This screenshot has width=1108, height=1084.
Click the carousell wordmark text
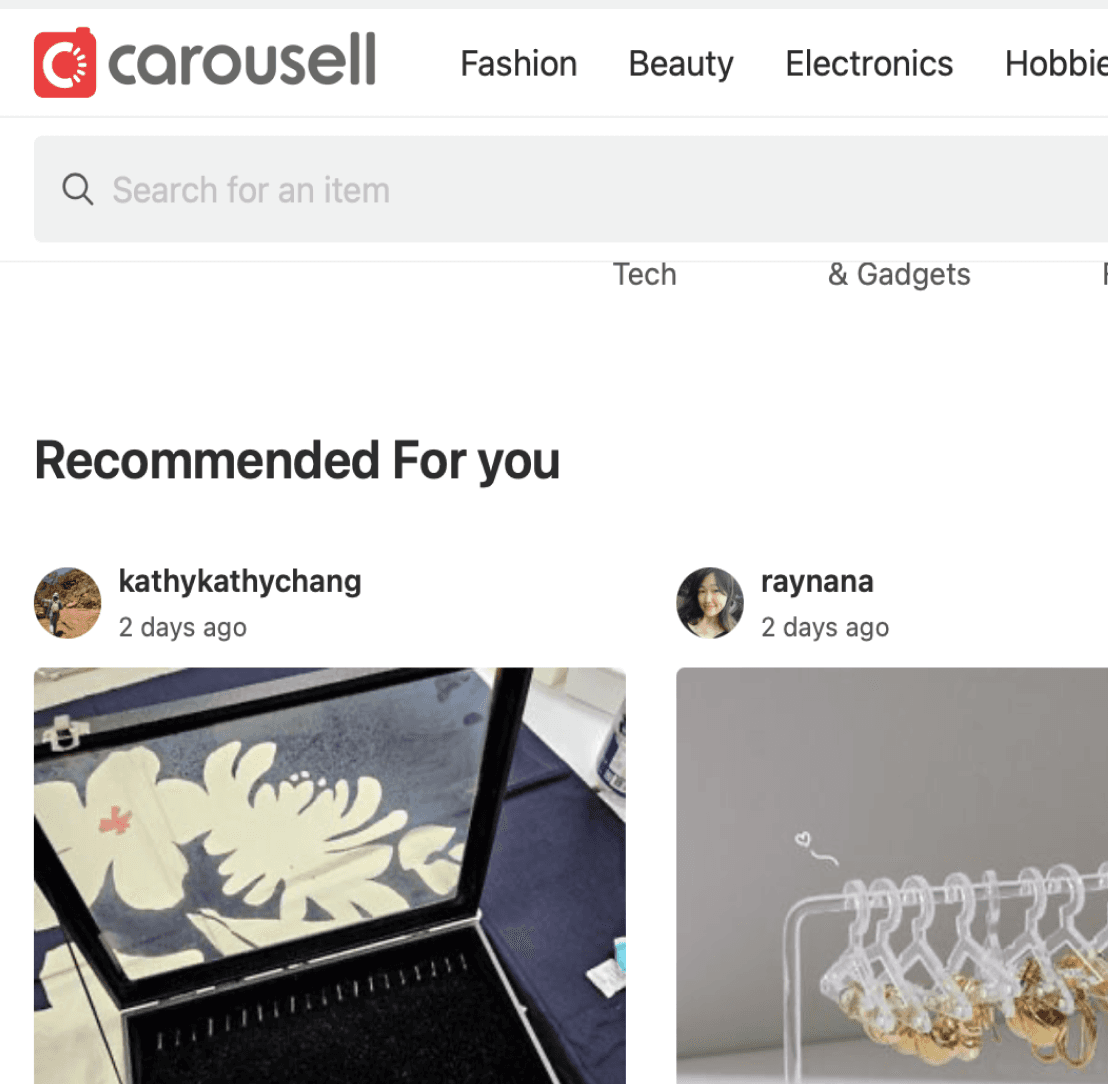(242, 61)
